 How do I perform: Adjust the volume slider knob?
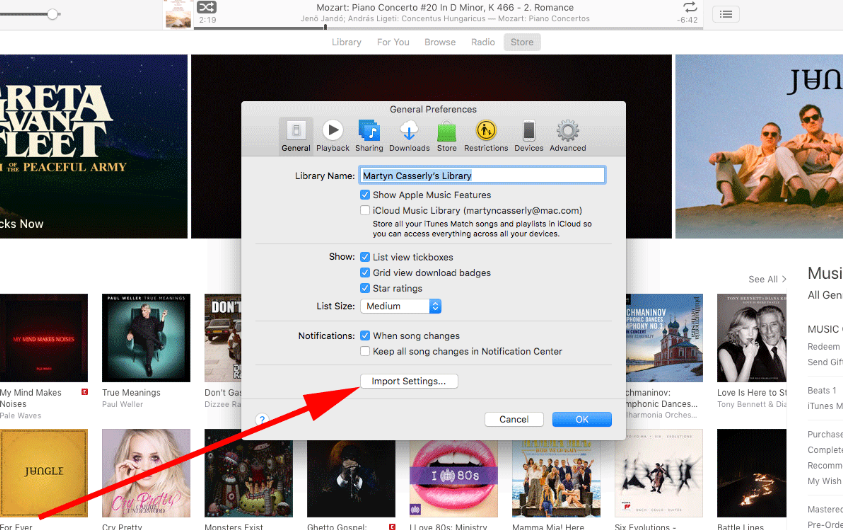(52, 14)
